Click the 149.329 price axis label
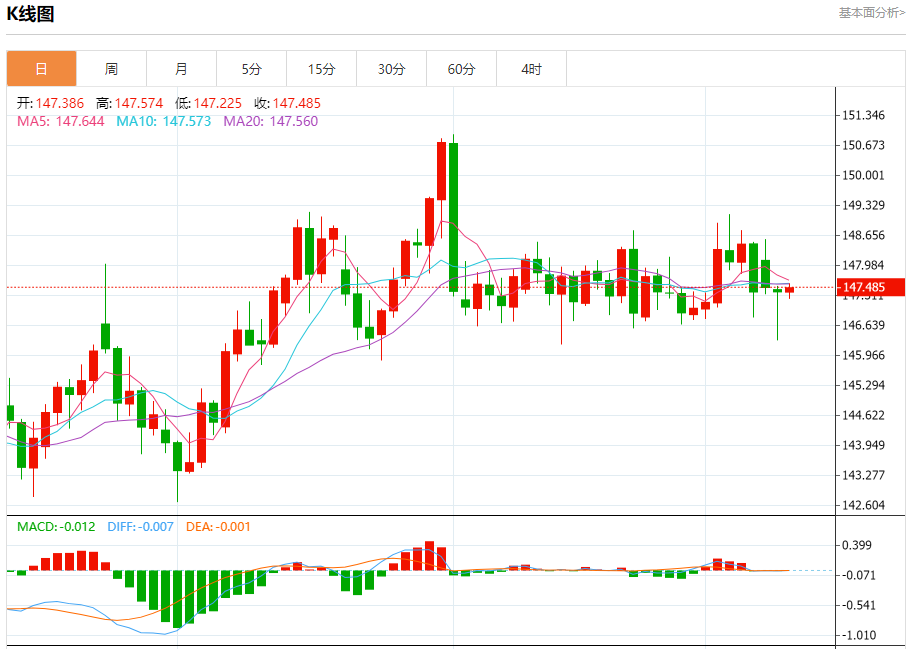The image size is (912, 649). tap(864, 205)
